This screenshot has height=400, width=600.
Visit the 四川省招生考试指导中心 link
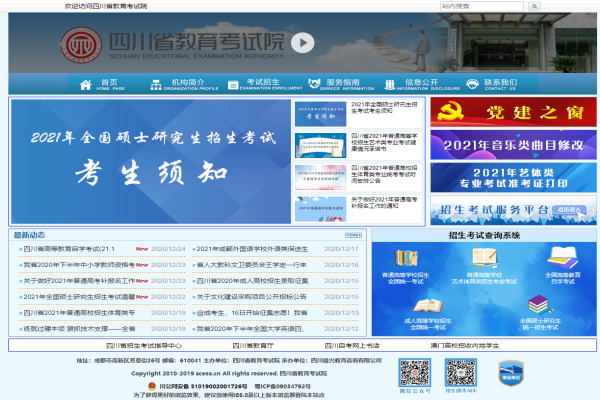pos(144,346)
